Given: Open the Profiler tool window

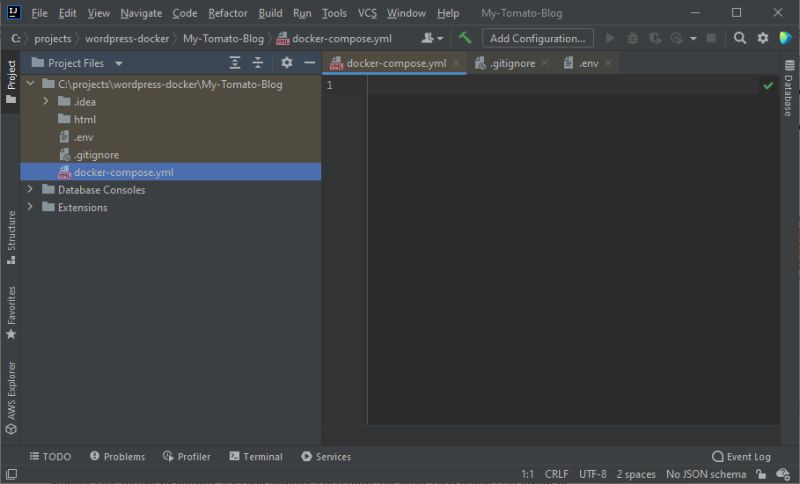Looking at the screenshot, I should (x=186, y=456).
